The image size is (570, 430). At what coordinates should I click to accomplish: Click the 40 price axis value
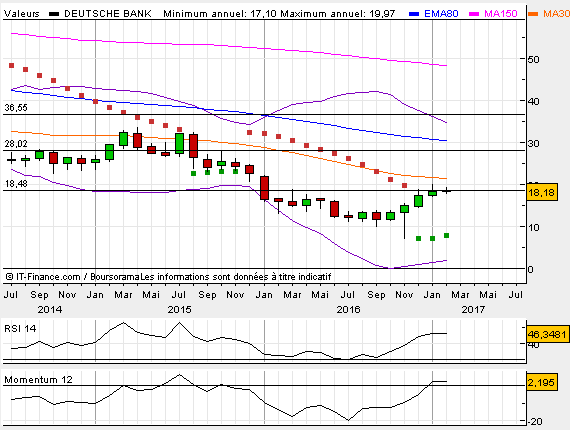[x=533, y=101]
